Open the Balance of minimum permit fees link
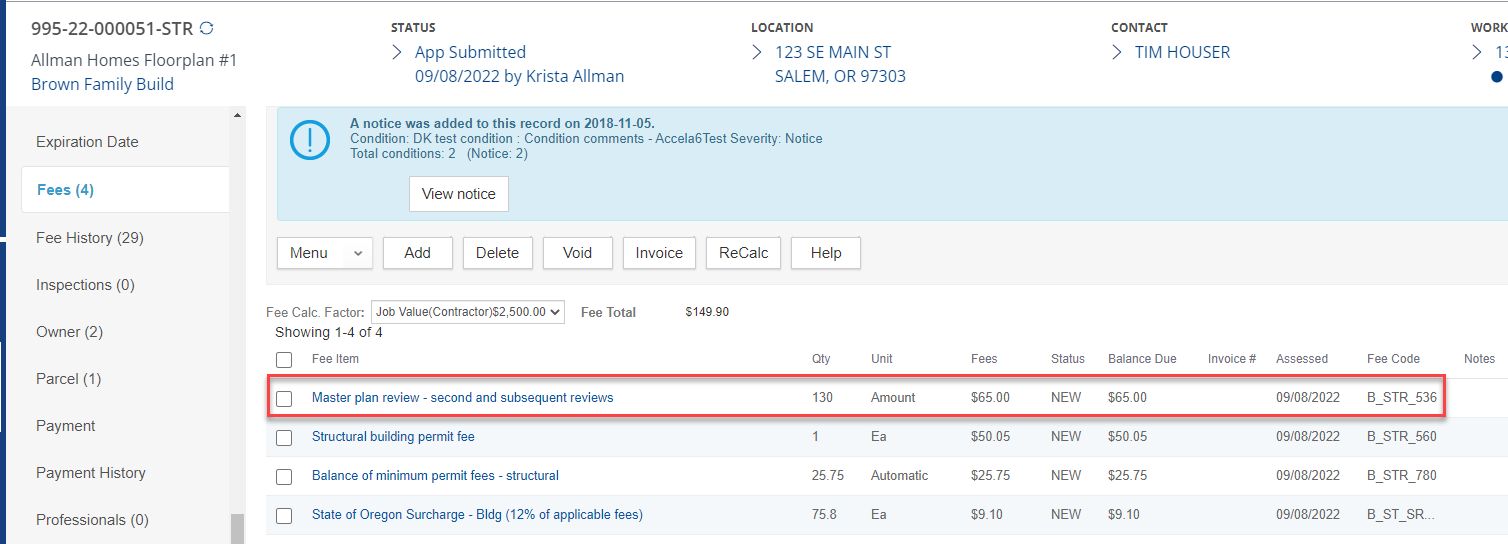The image size is (1508, 544). point(435,476)
